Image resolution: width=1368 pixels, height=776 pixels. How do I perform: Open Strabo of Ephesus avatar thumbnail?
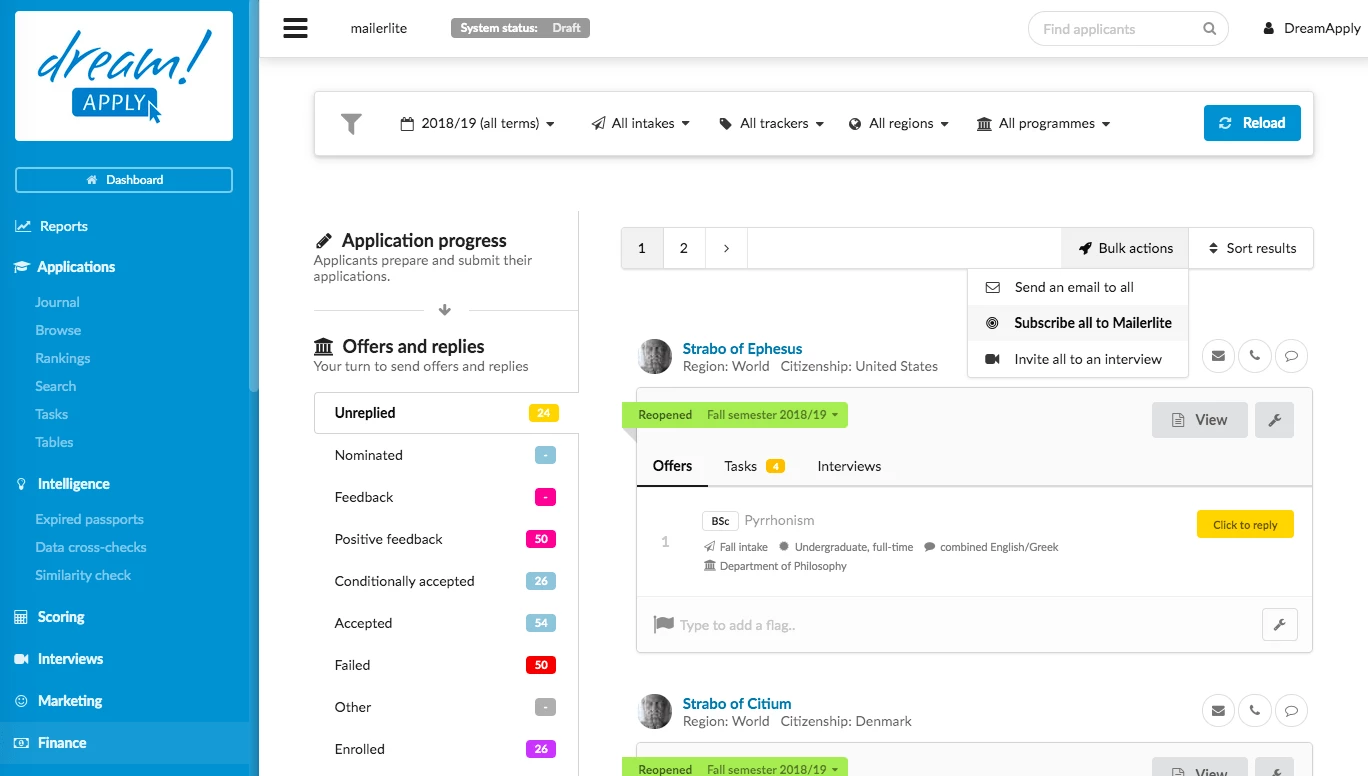click(x=655, y=356)
